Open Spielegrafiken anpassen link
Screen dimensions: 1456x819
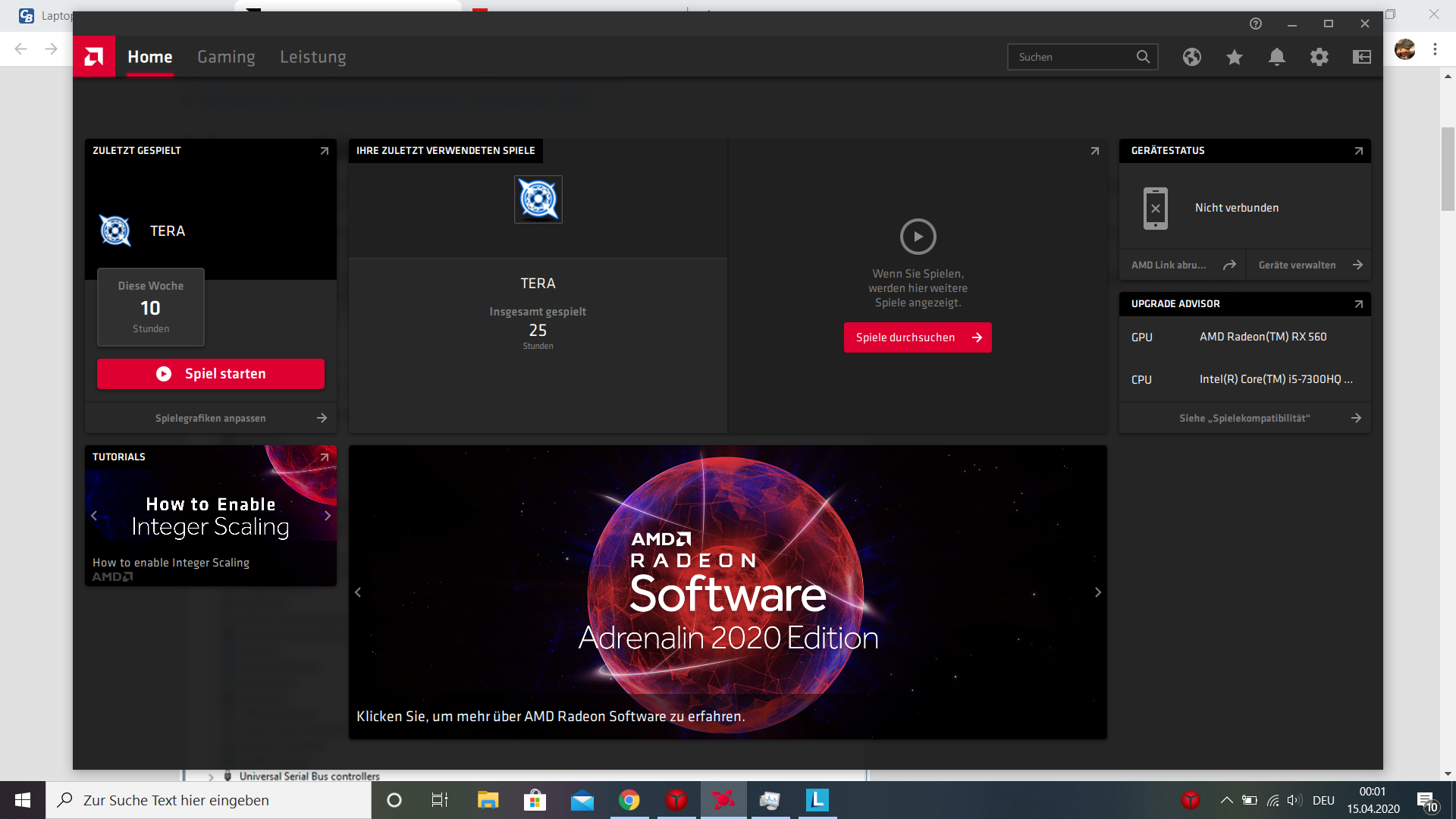tap(210, 418)
